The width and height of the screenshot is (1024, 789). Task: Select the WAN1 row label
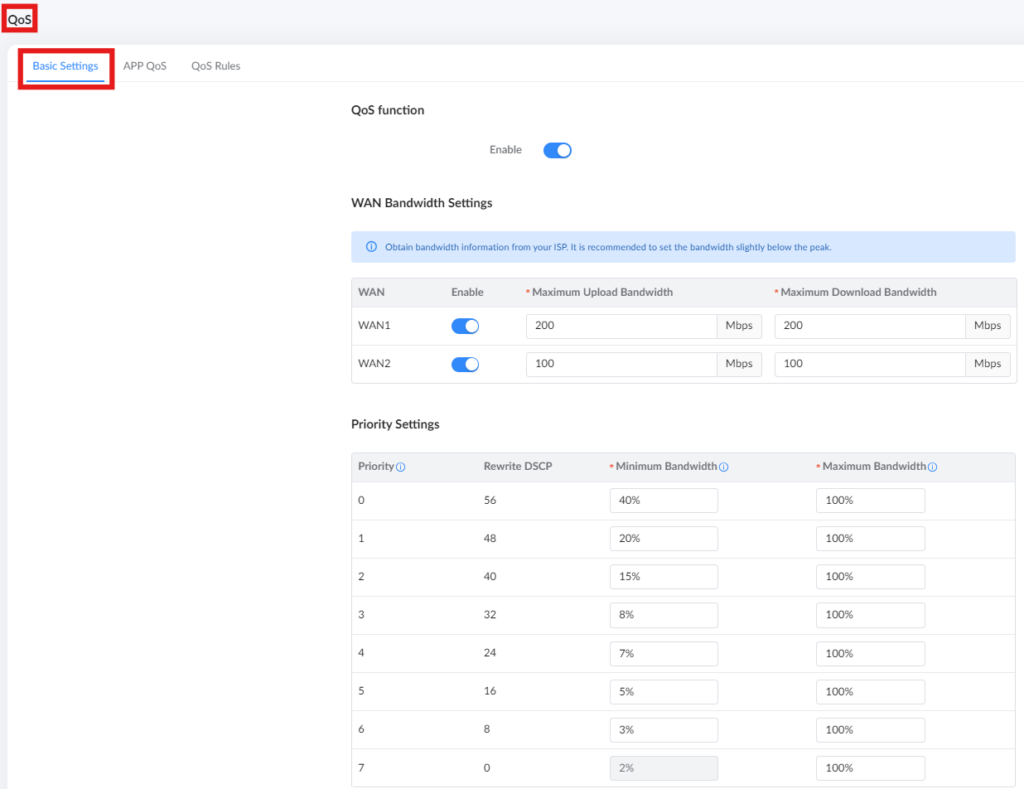[374, 325]
